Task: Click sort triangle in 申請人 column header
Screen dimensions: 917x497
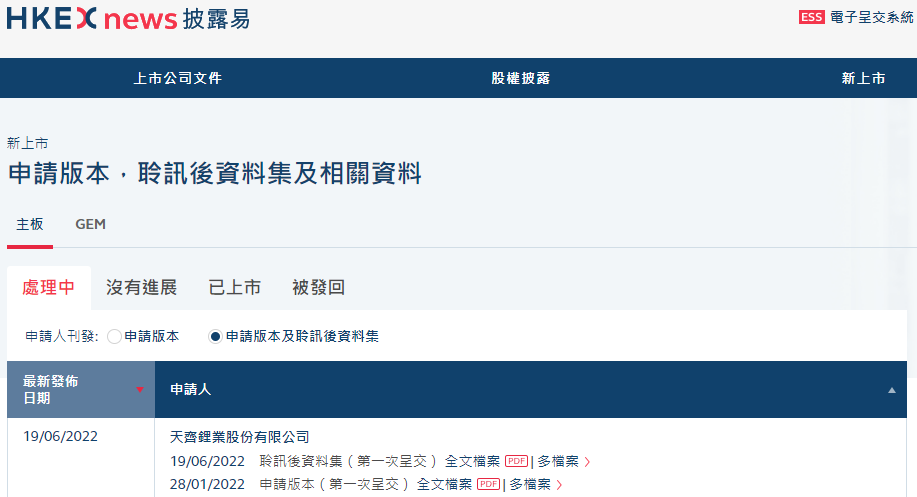Action: click(x=892, y=390)
